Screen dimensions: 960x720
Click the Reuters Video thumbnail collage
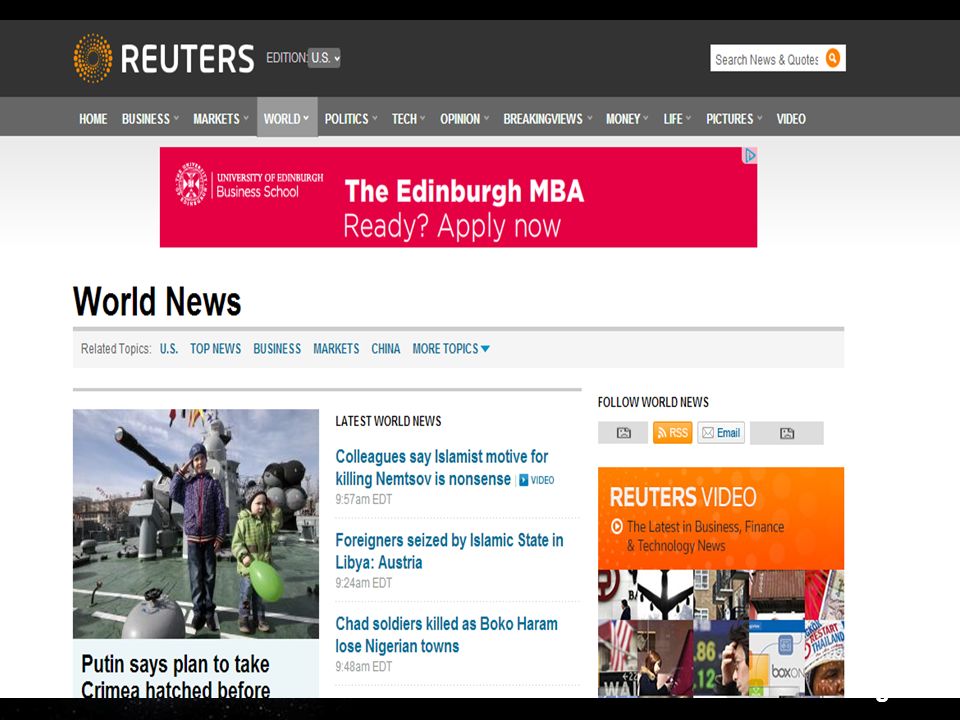[721, 633]
